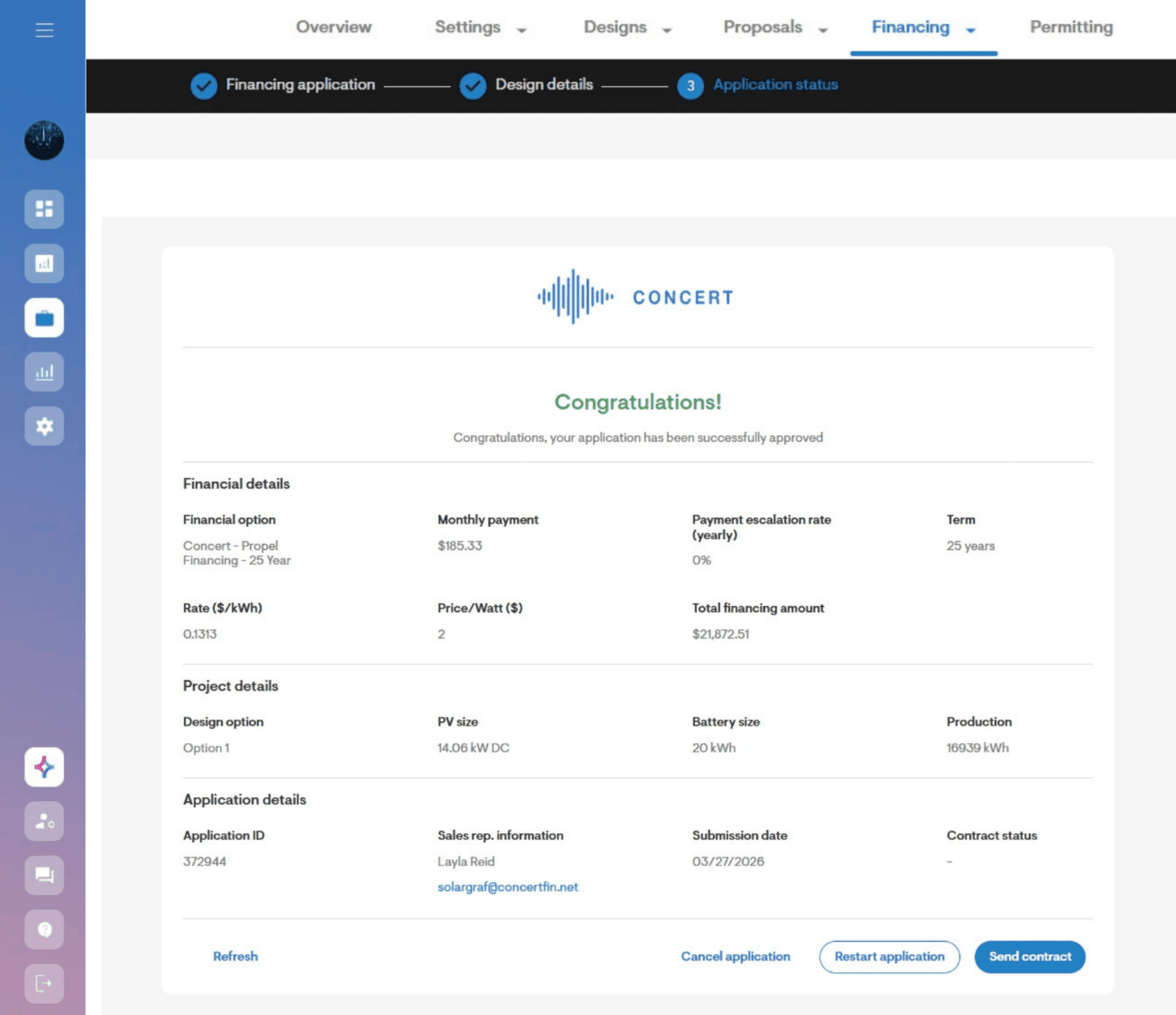
Task: Click the solargraf@concertfin.net email link
Action: click(507, 887)
